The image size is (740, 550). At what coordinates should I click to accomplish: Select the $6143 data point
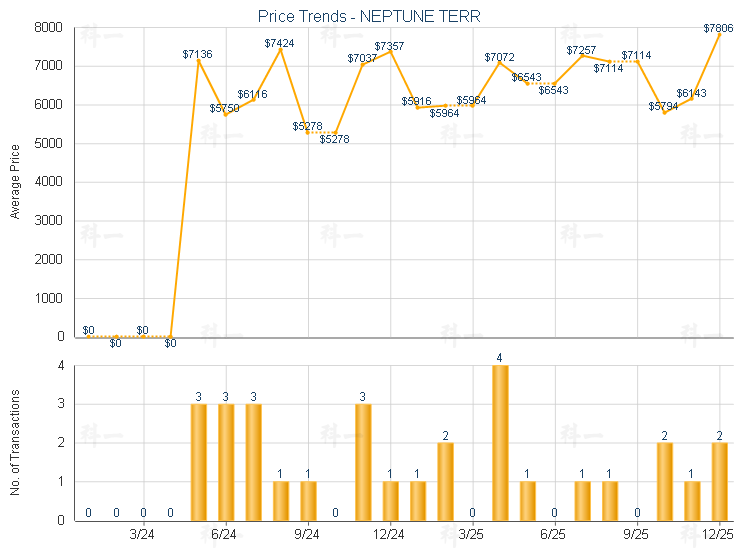(x=692, y=98)
